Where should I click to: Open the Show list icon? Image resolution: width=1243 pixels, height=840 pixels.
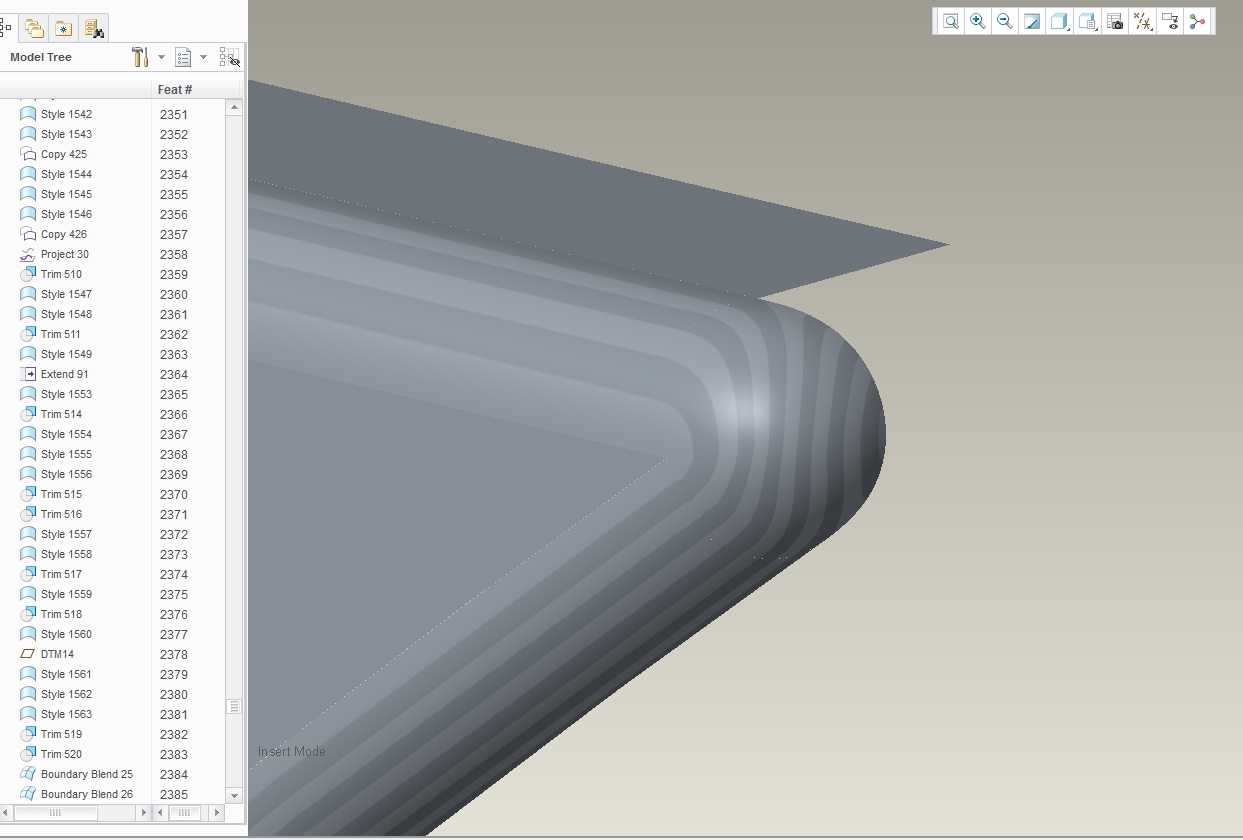click(x=183, y=57)
